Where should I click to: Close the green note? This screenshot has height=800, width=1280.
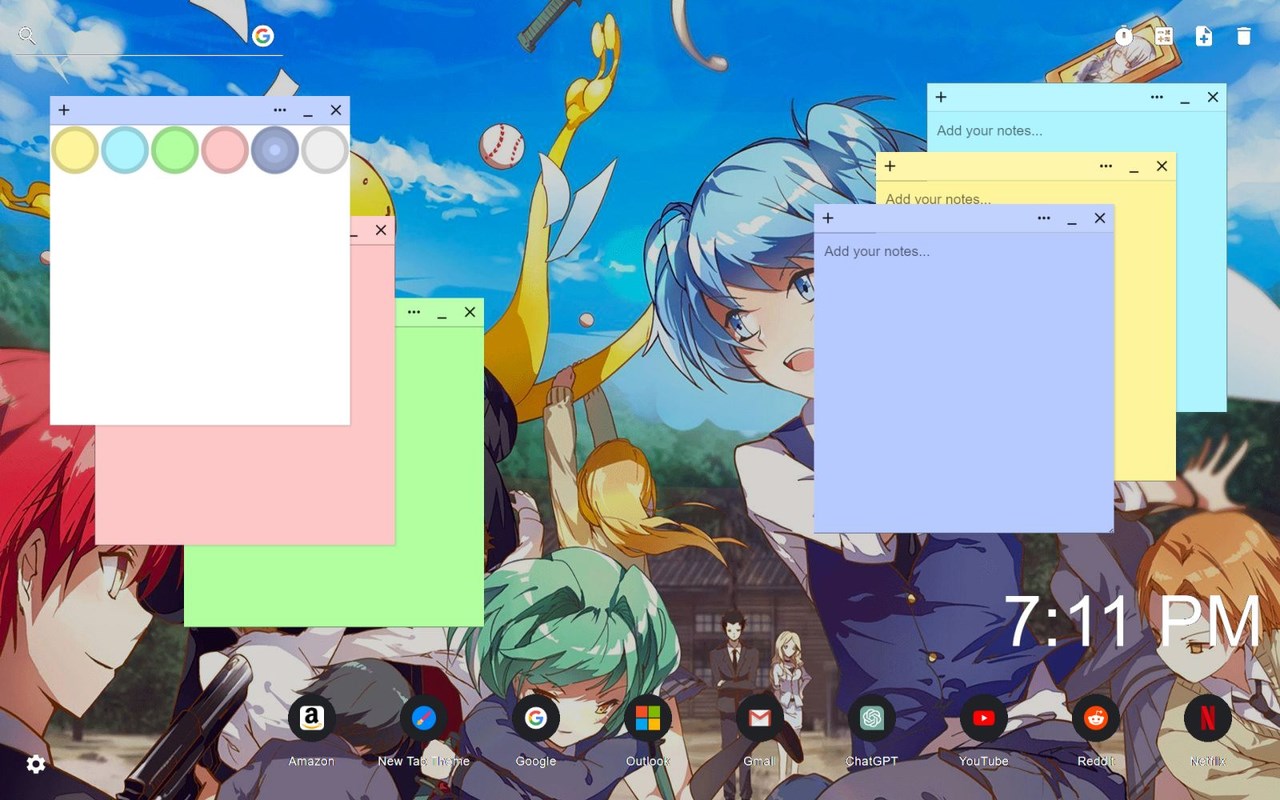click(x=470, y=312)
